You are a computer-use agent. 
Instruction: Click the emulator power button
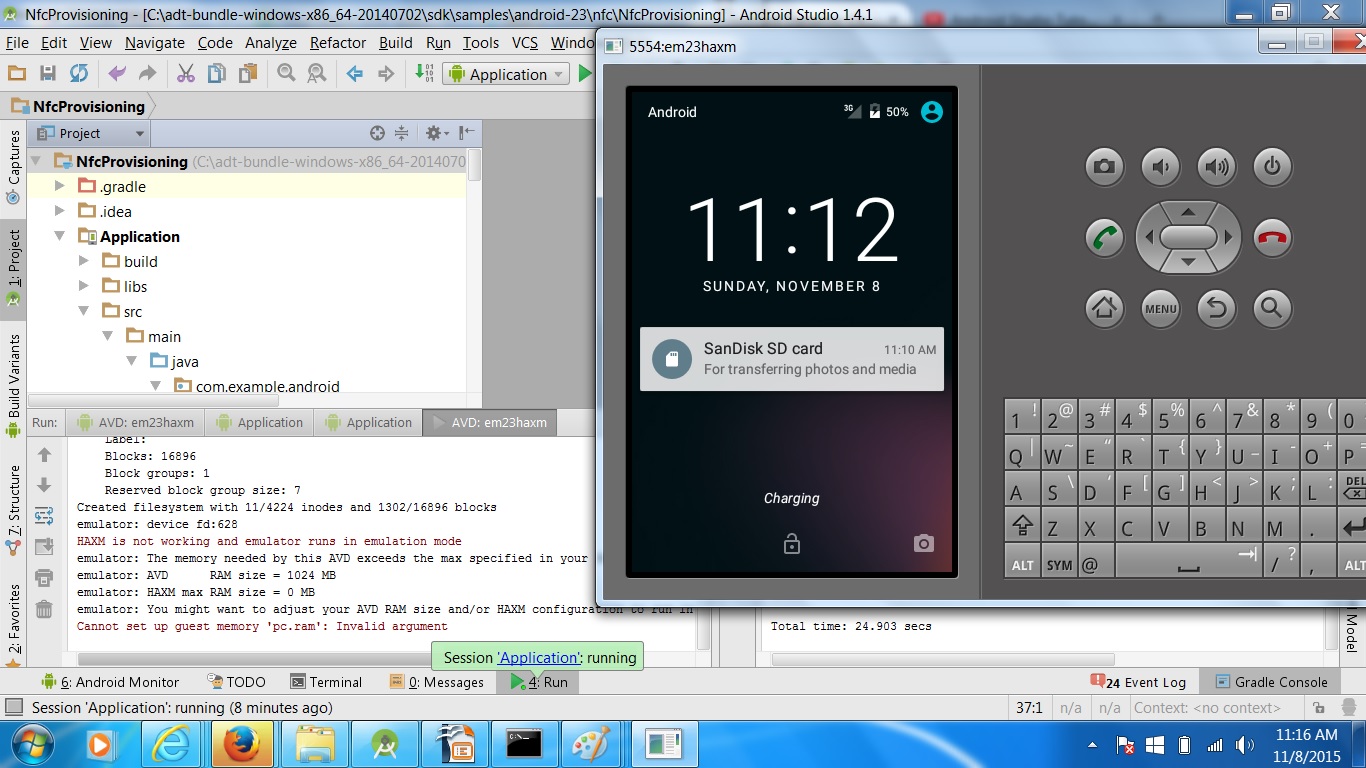click(1272, 167)
